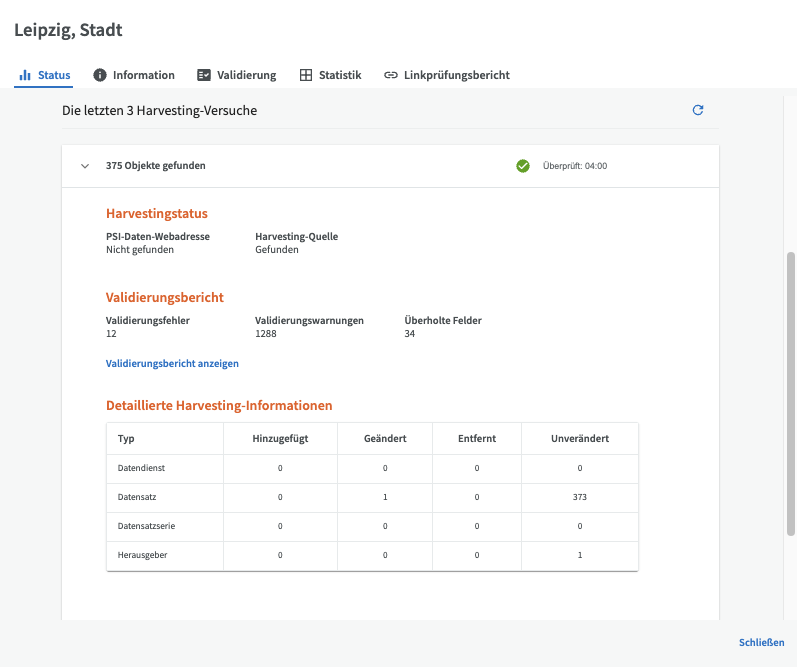Screen dimensions: 797x667
Task: Select the Datensatzserie table row
Action: (x=372, y=526)
